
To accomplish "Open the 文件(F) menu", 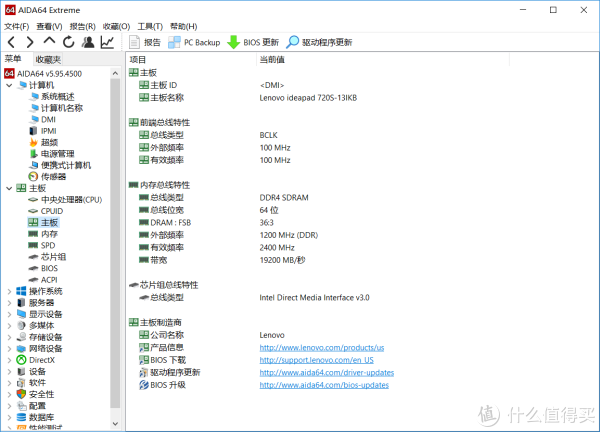I will point(16,26).
